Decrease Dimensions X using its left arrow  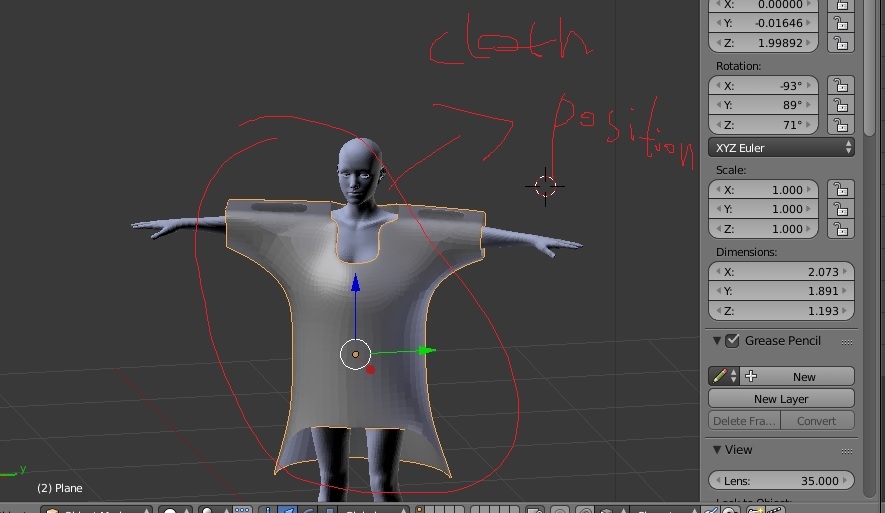(718, 271)
